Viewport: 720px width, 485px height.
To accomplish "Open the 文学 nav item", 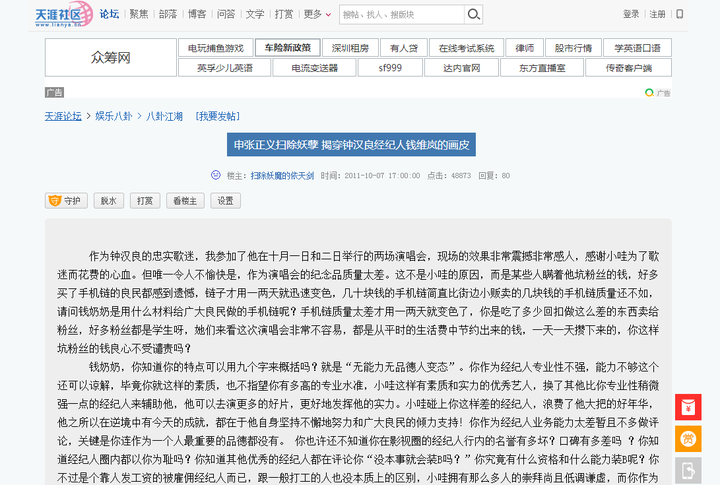I will coord(255,14).
